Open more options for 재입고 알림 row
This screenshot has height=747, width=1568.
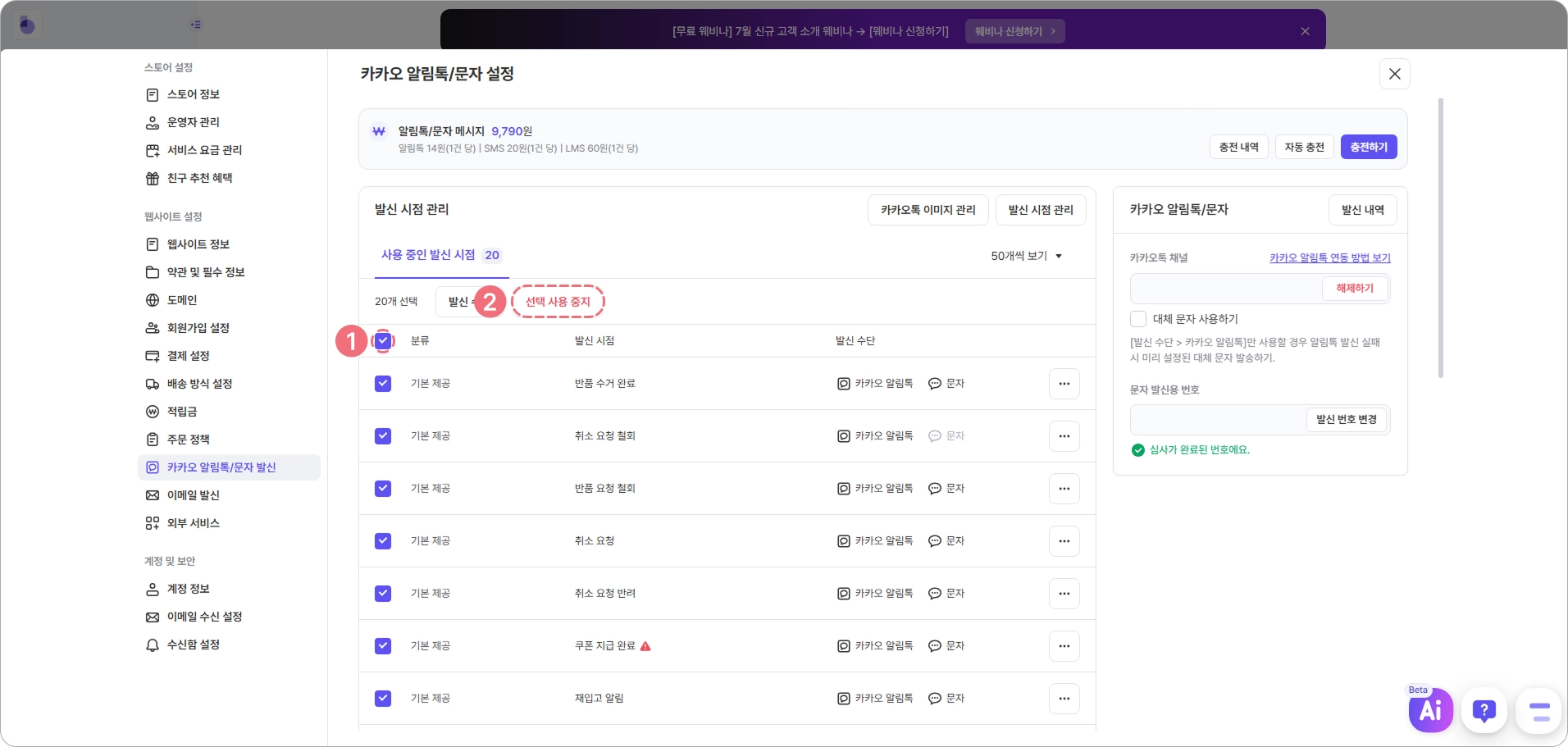coord(1064,699)
